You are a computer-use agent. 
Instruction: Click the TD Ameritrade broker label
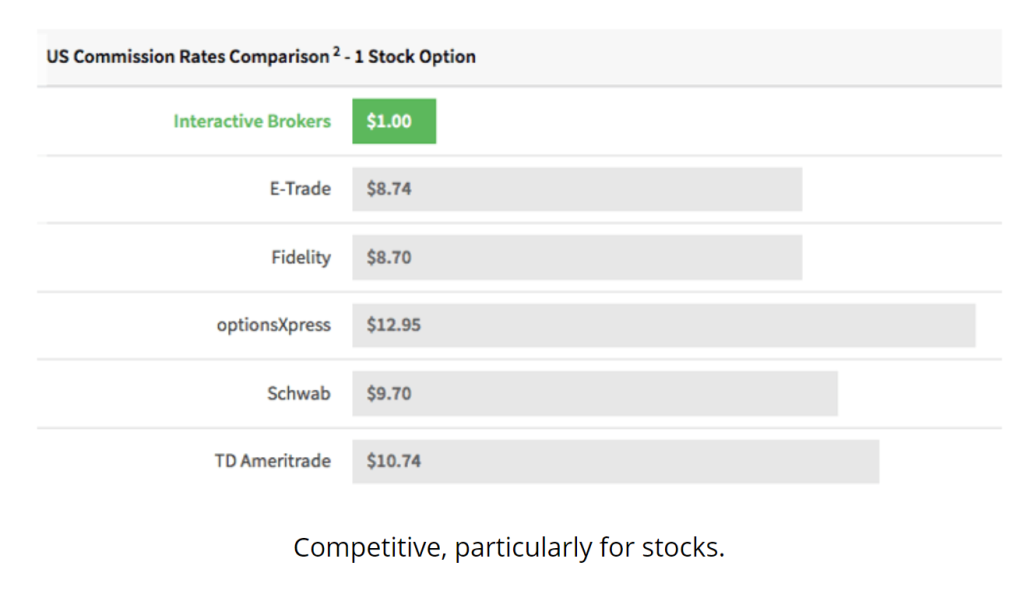[273, 461]
